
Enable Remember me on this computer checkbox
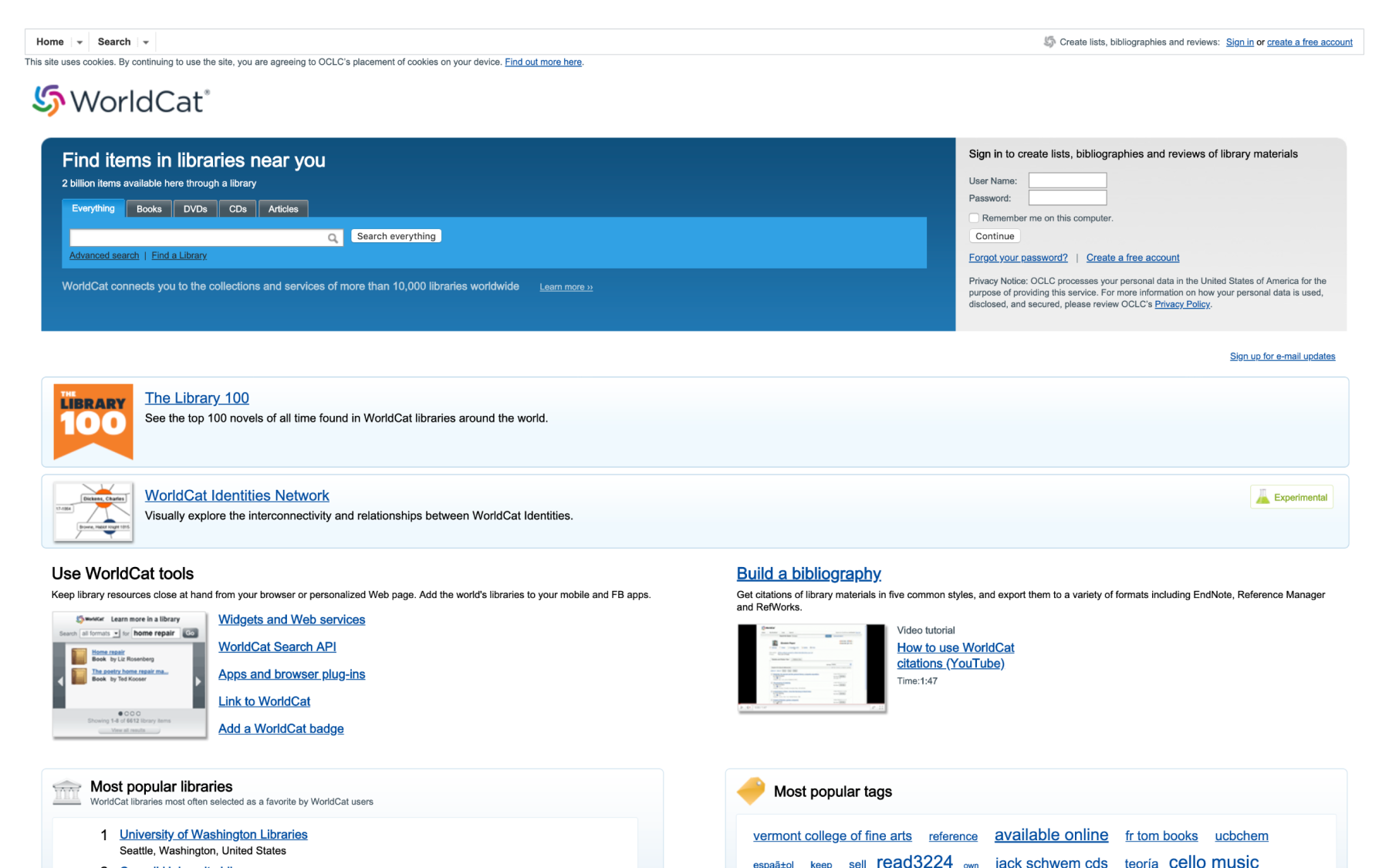[x=974, y=218]
